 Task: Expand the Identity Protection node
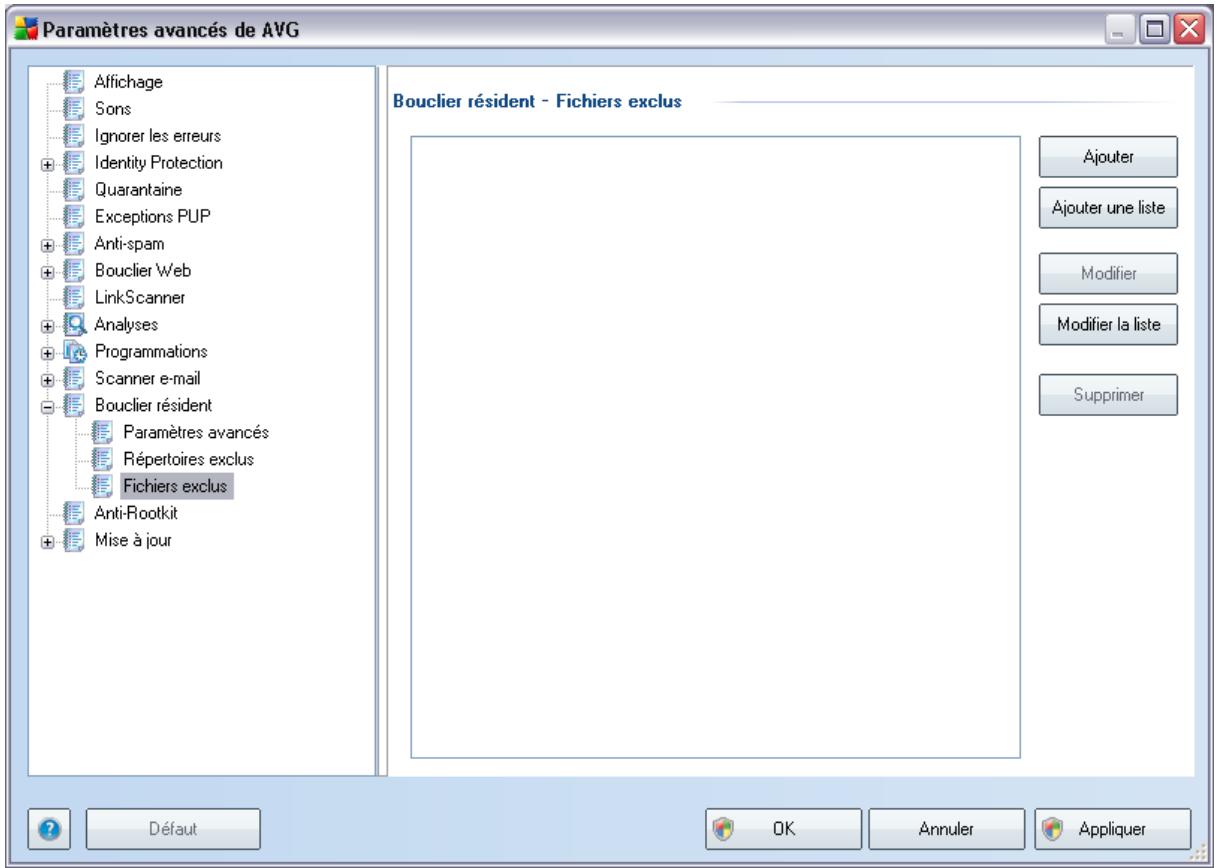(46, 163)
